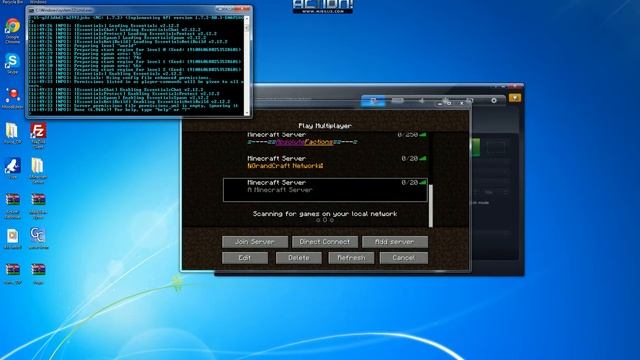Open Direct Connect dialog
Viewport: 640px width, 360px height.
pos(325,242)
